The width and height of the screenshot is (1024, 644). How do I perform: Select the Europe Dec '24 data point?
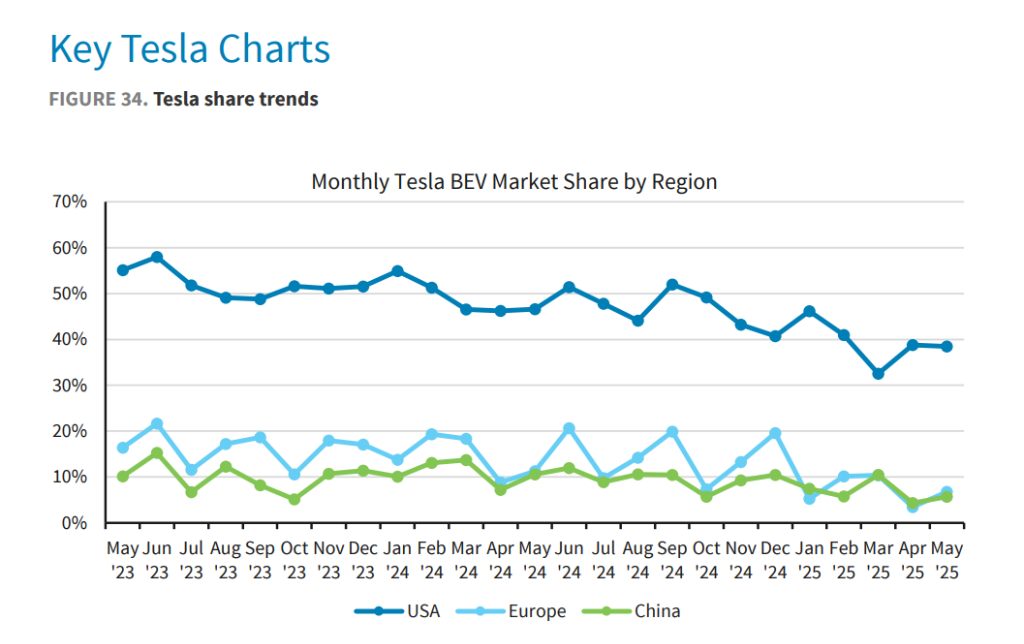pyautogui.click(x=775, y=433)
